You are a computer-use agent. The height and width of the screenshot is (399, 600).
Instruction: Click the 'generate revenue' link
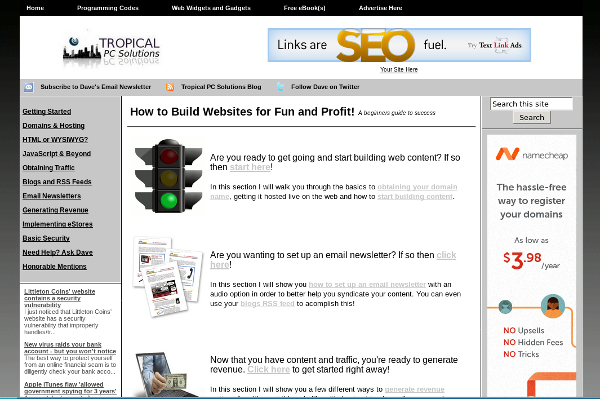point(414,389)
